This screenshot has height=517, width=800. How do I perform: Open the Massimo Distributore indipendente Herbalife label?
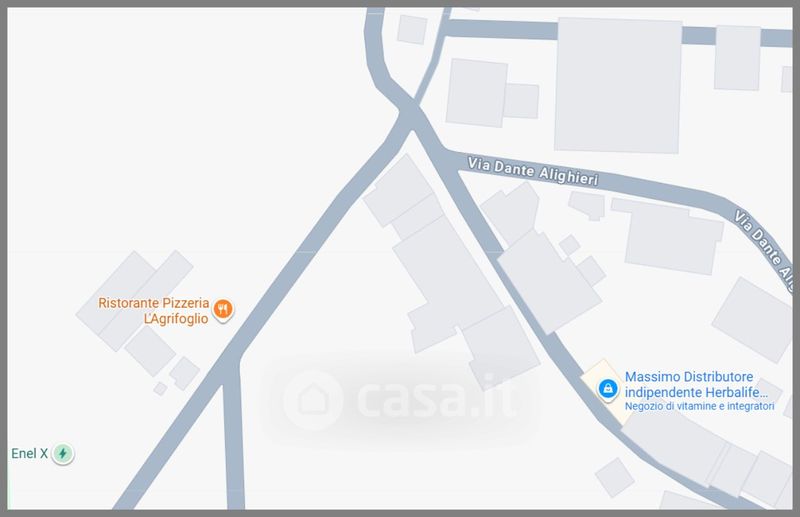[696, 385]
